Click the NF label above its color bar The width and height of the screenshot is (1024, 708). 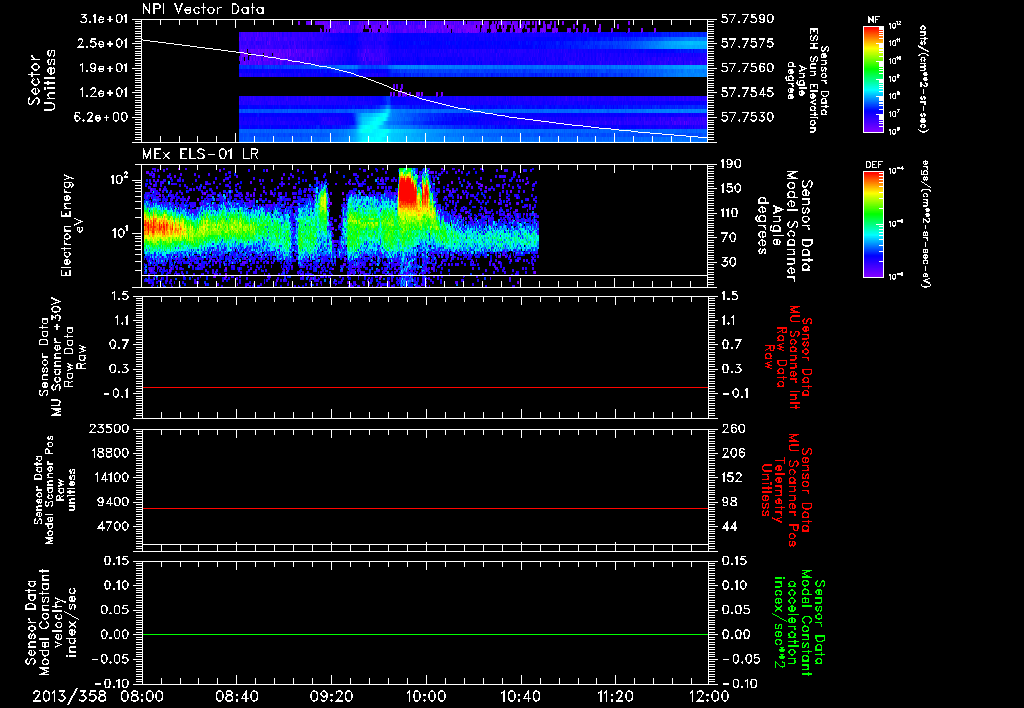[x=873, y=20]
